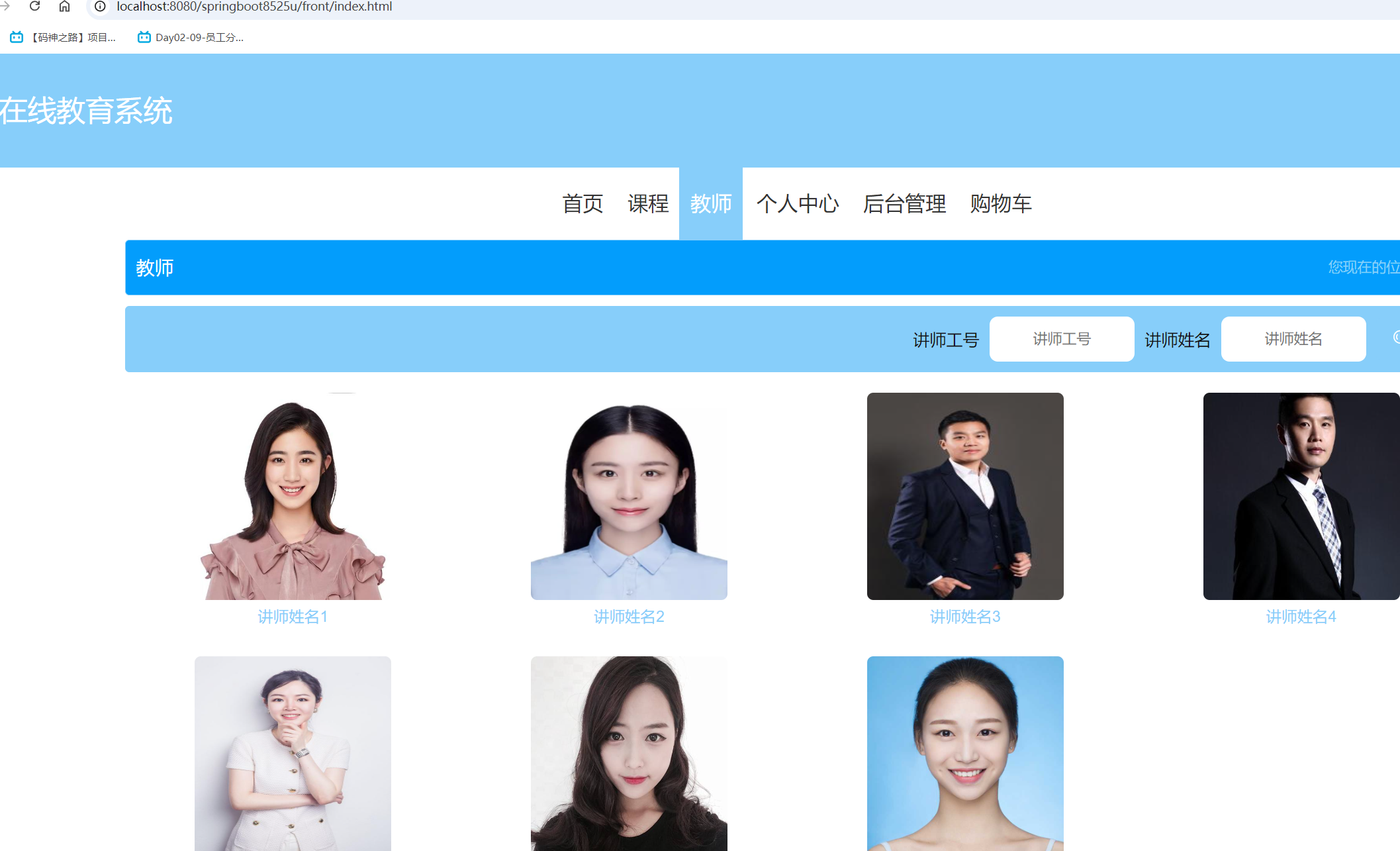Click the site info icon in address bar

click(100, 7)
